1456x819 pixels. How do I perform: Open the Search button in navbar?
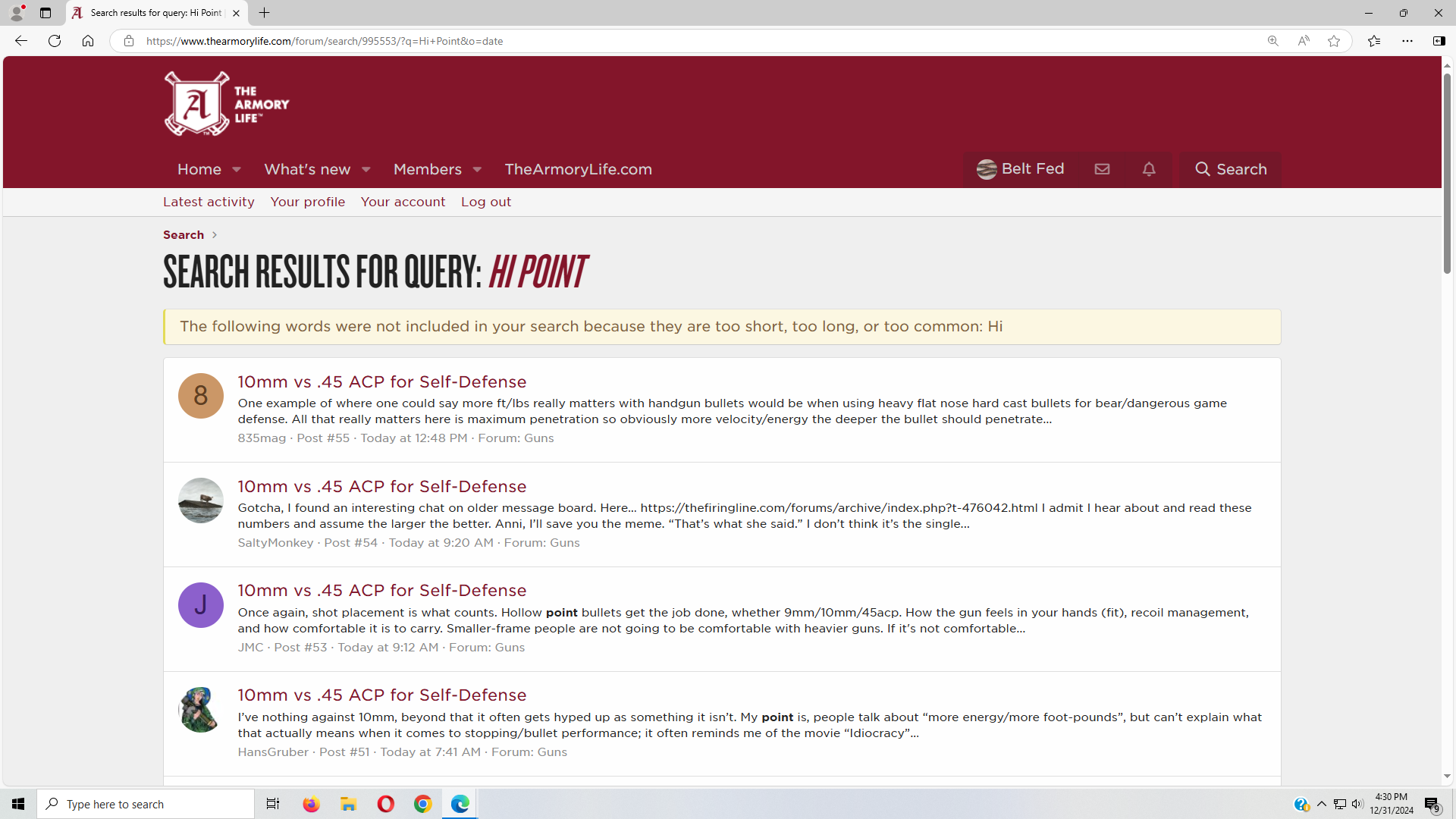(x=1230, y=169)
